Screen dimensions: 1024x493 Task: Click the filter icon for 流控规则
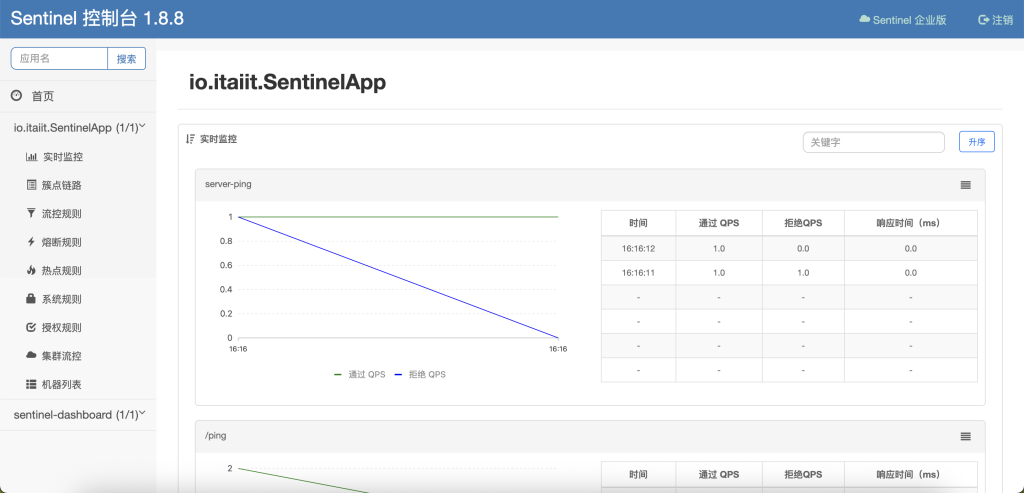click(x=31, y=214)
